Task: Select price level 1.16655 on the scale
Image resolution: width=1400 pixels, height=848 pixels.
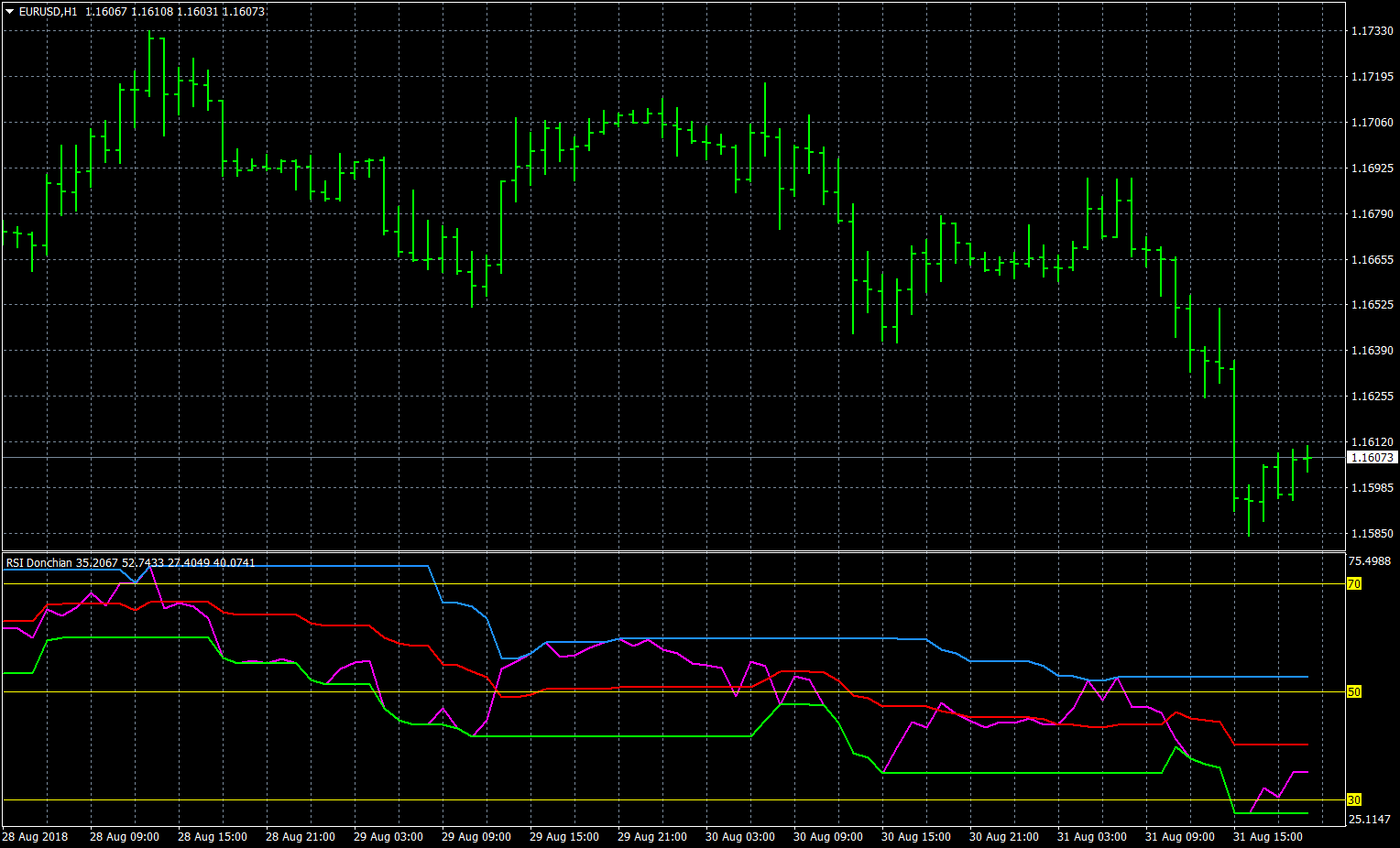Action: pos(1372,260)
